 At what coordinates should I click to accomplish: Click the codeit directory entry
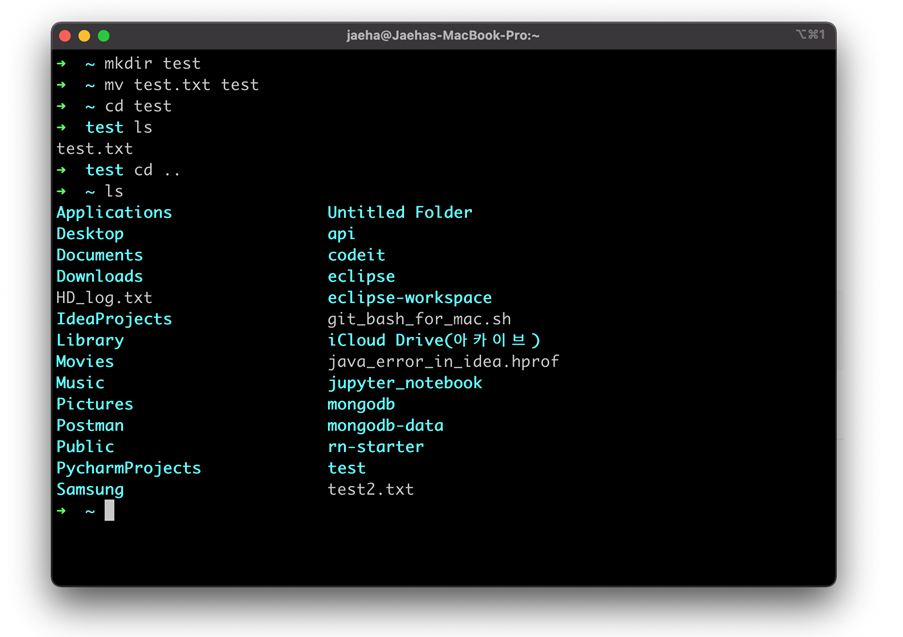356,255
